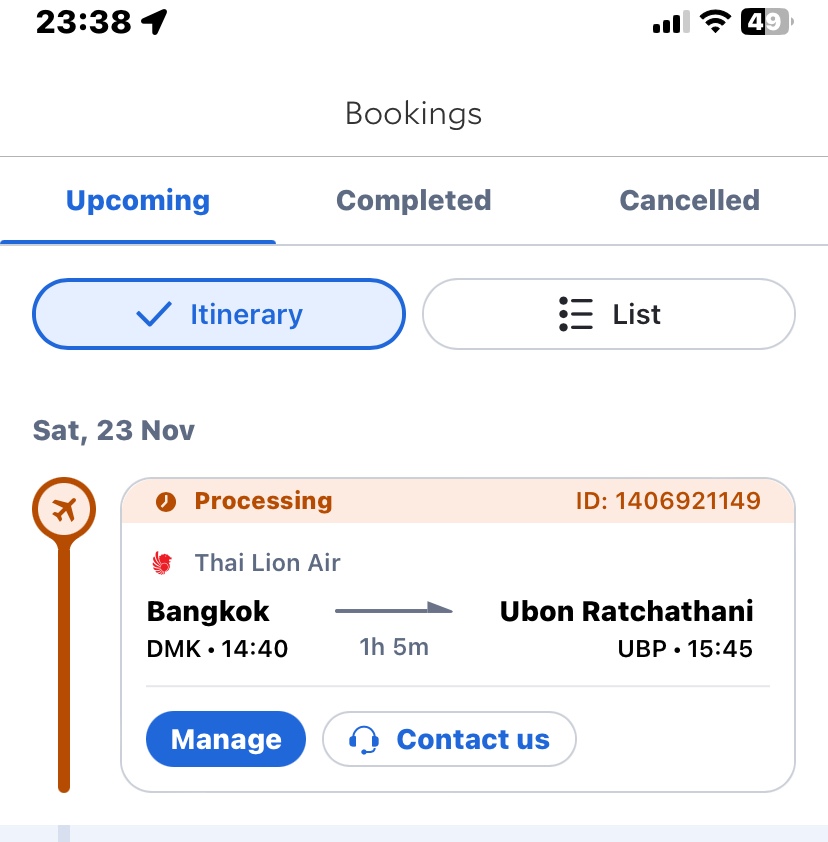The height and width of the screenshot is (842, 828).
Task: Tap the airplane timeline marker icon
Action: (x=64, y=509)
